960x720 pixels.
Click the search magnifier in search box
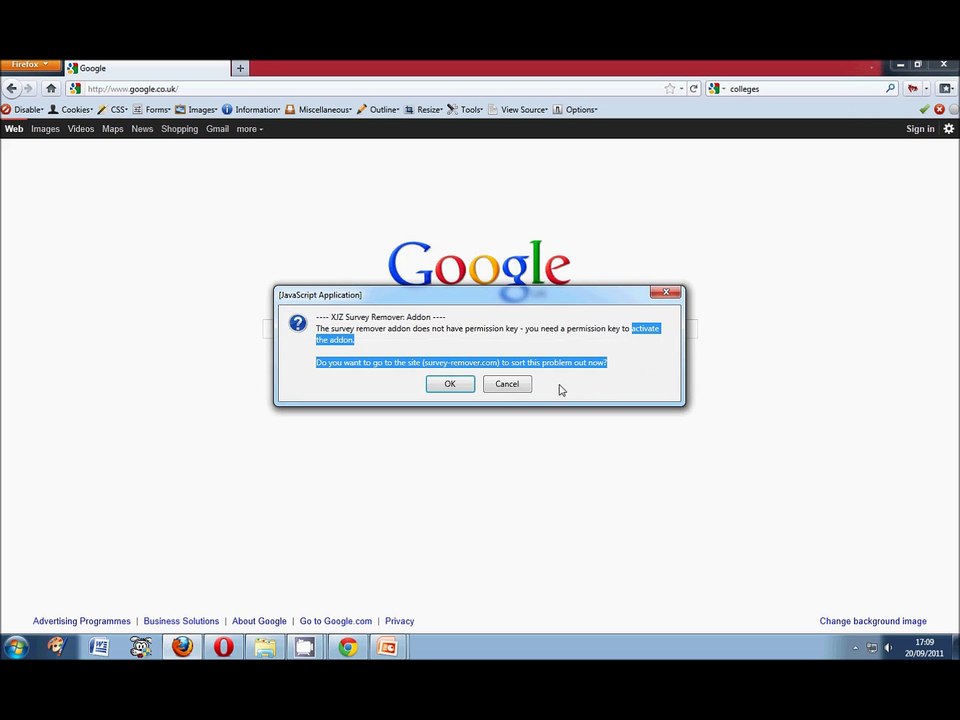pos(890,89)
